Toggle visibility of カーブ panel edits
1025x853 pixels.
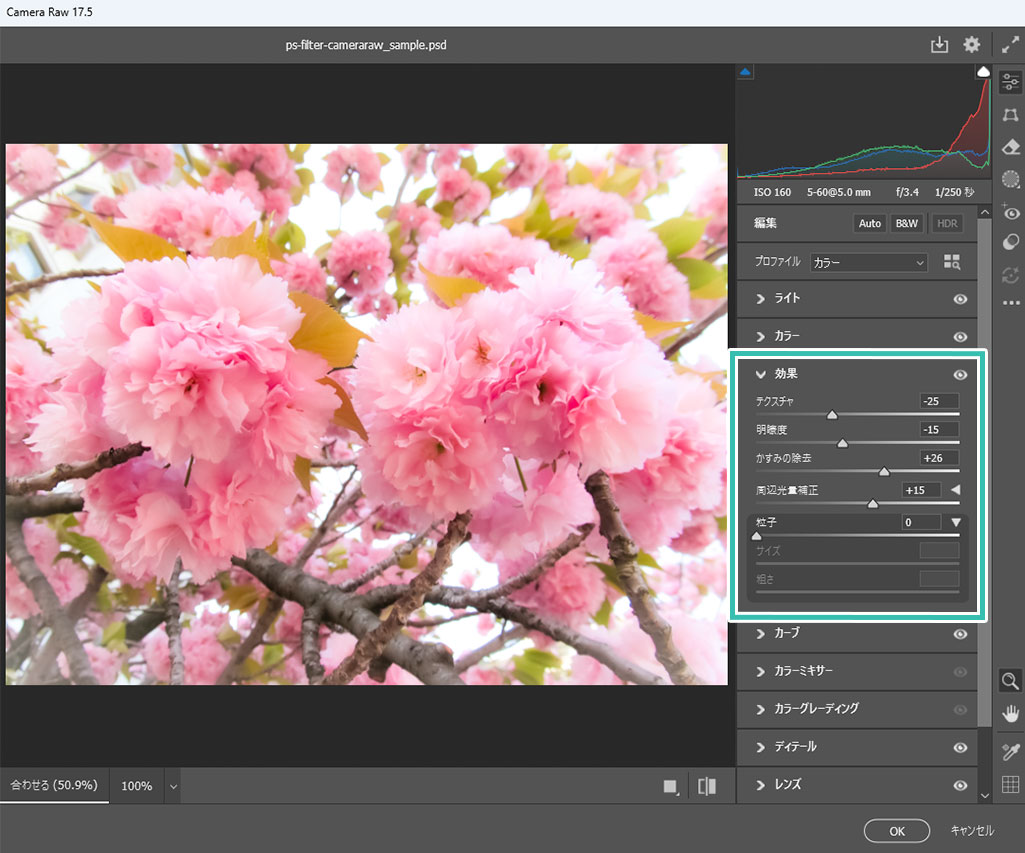point(960,634)
